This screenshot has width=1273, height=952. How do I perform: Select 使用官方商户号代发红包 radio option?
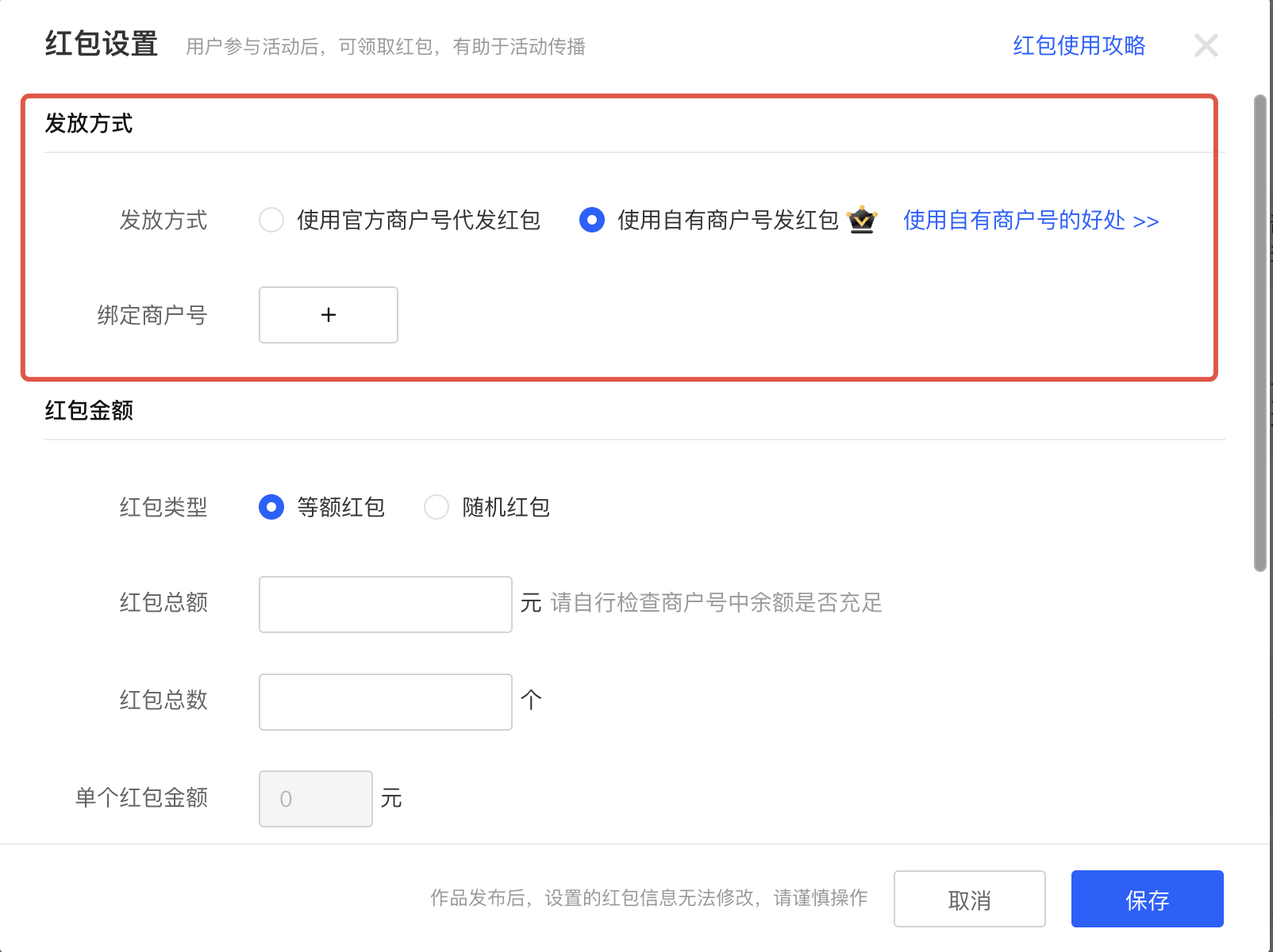pos(271,220)
